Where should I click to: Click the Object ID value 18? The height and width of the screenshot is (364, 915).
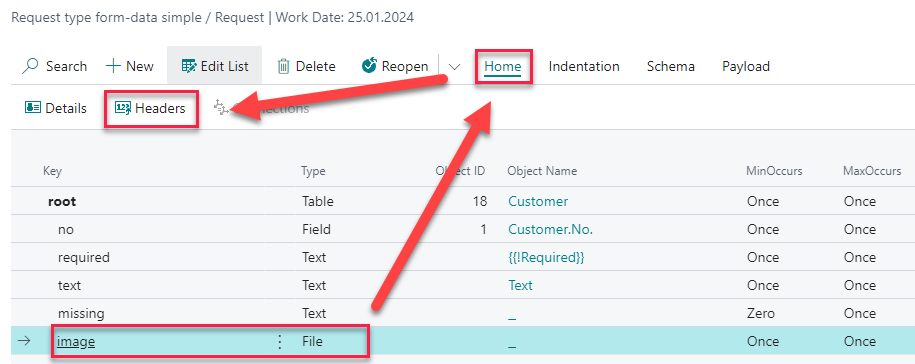point(480,201)
